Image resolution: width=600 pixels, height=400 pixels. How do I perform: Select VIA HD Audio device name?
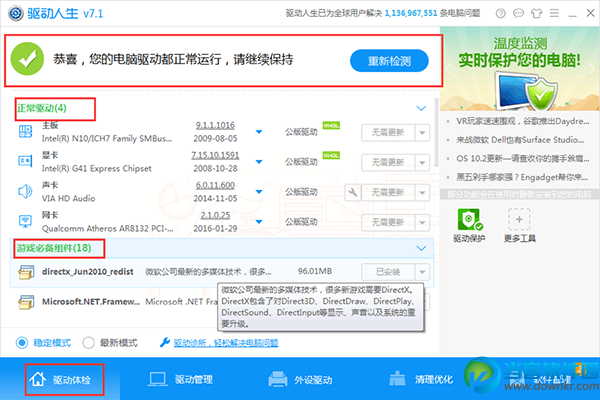click(68, 198)
